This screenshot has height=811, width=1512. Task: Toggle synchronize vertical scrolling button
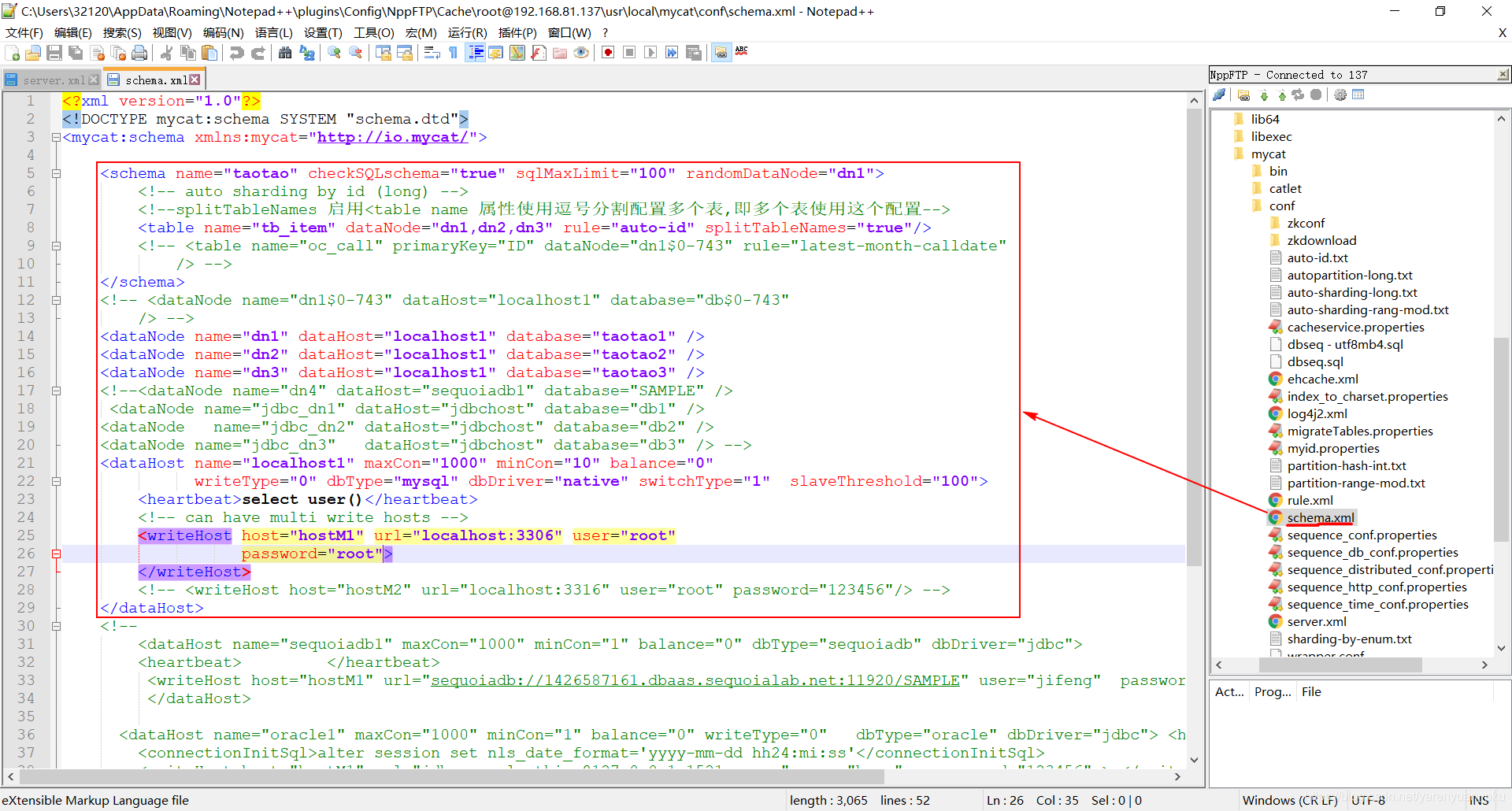pos(384,53)
